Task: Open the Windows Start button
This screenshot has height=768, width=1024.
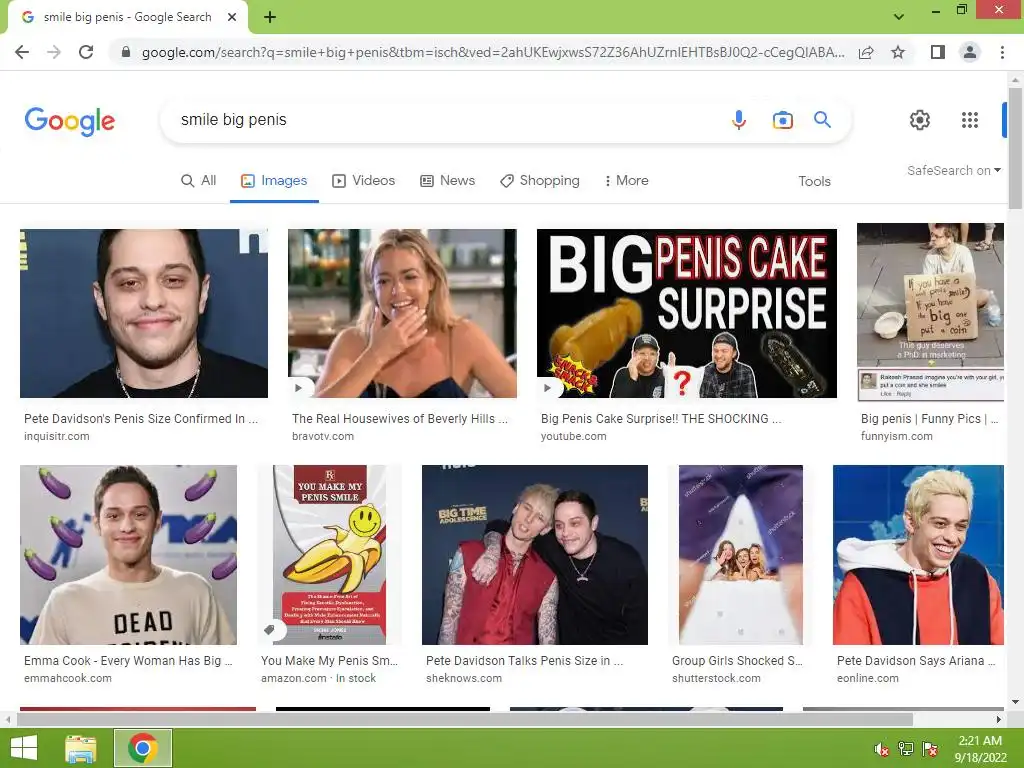Action: click(x=24, y=748)
